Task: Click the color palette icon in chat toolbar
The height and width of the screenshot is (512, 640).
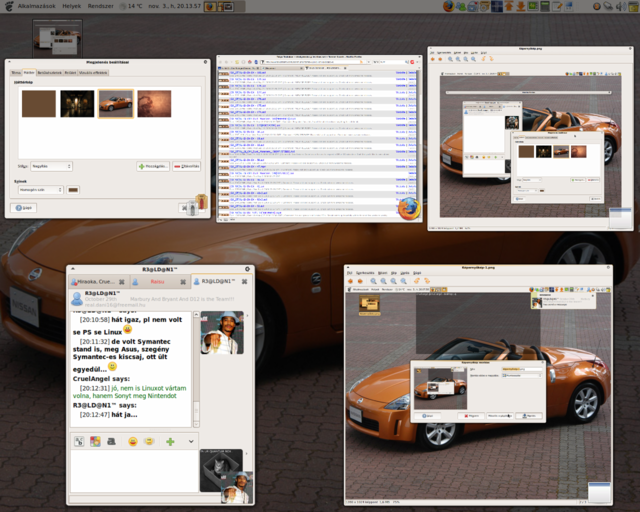Action: (95, 441)
